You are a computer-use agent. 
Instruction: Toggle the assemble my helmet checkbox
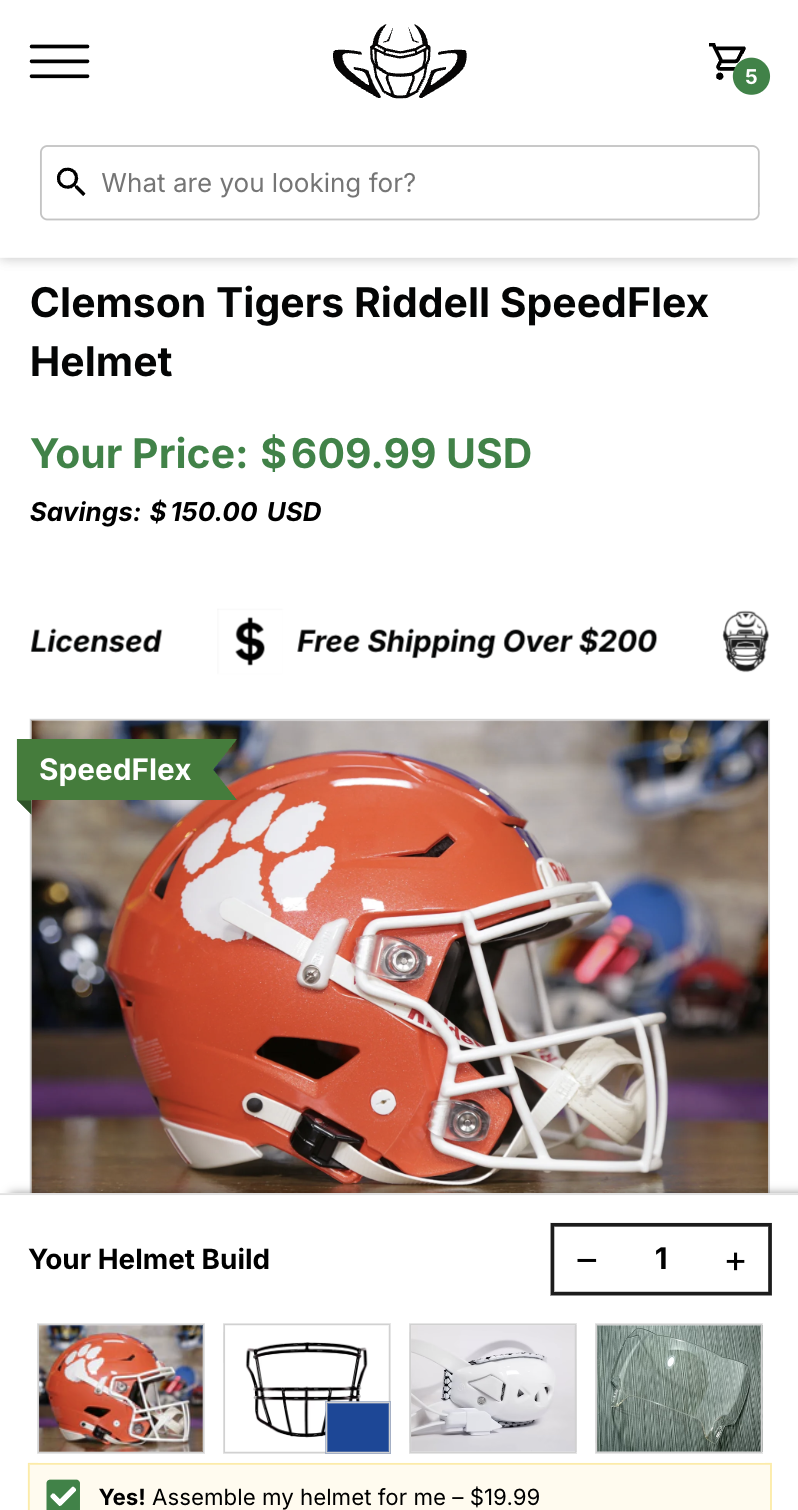(64, 1495)
